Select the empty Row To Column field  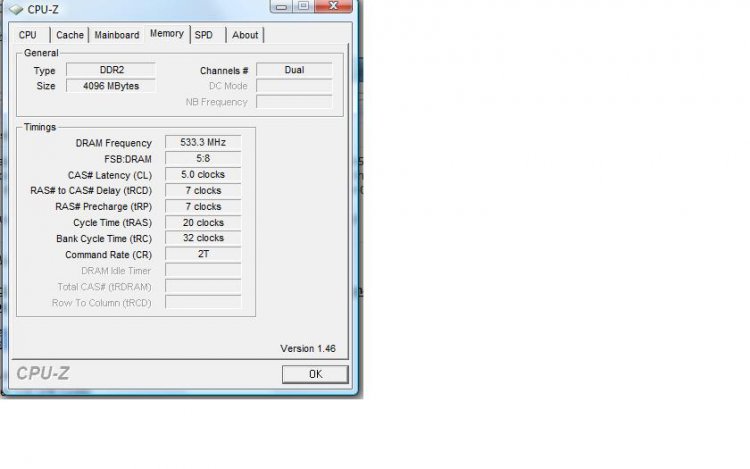click(203, 302)
